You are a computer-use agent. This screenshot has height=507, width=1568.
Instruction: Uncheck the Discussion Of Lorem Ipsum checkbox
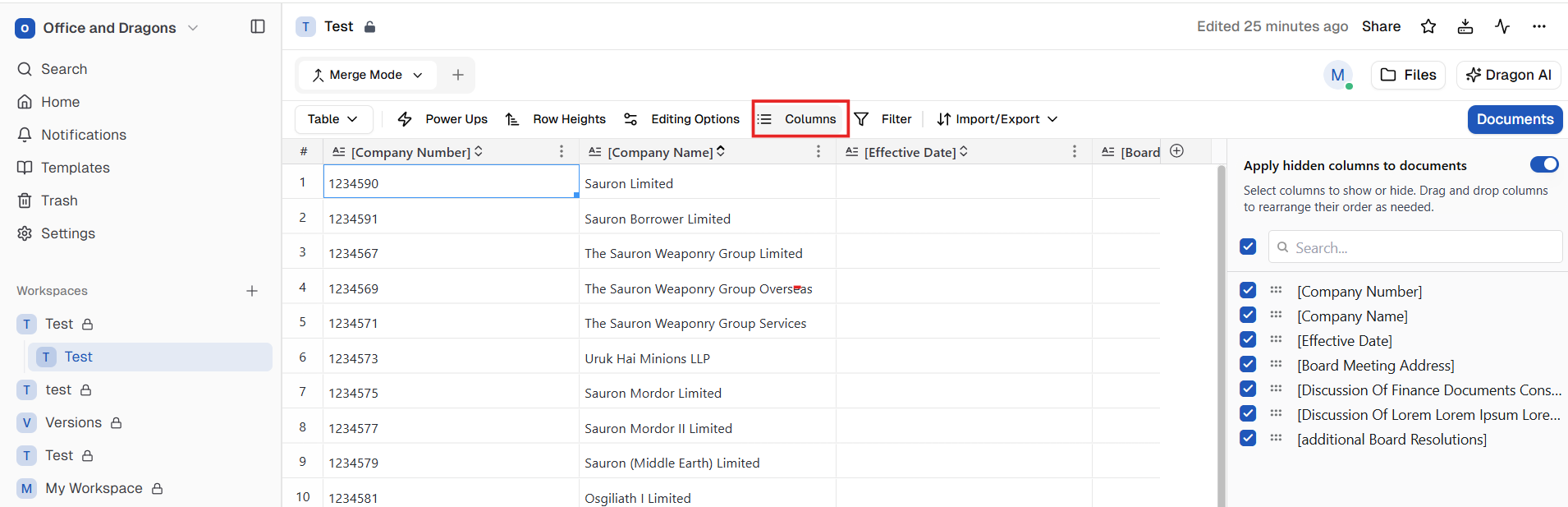(x=1248, y=413)
